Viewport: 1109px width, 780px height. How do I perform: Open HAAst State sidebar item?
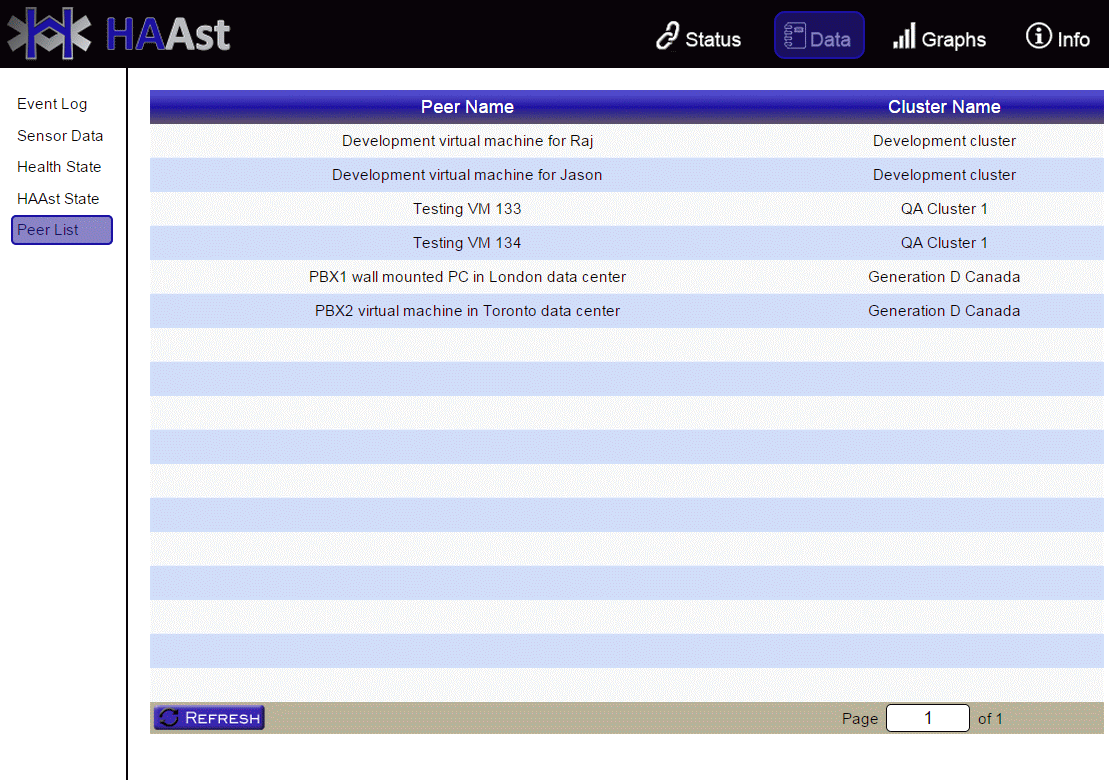58,199
